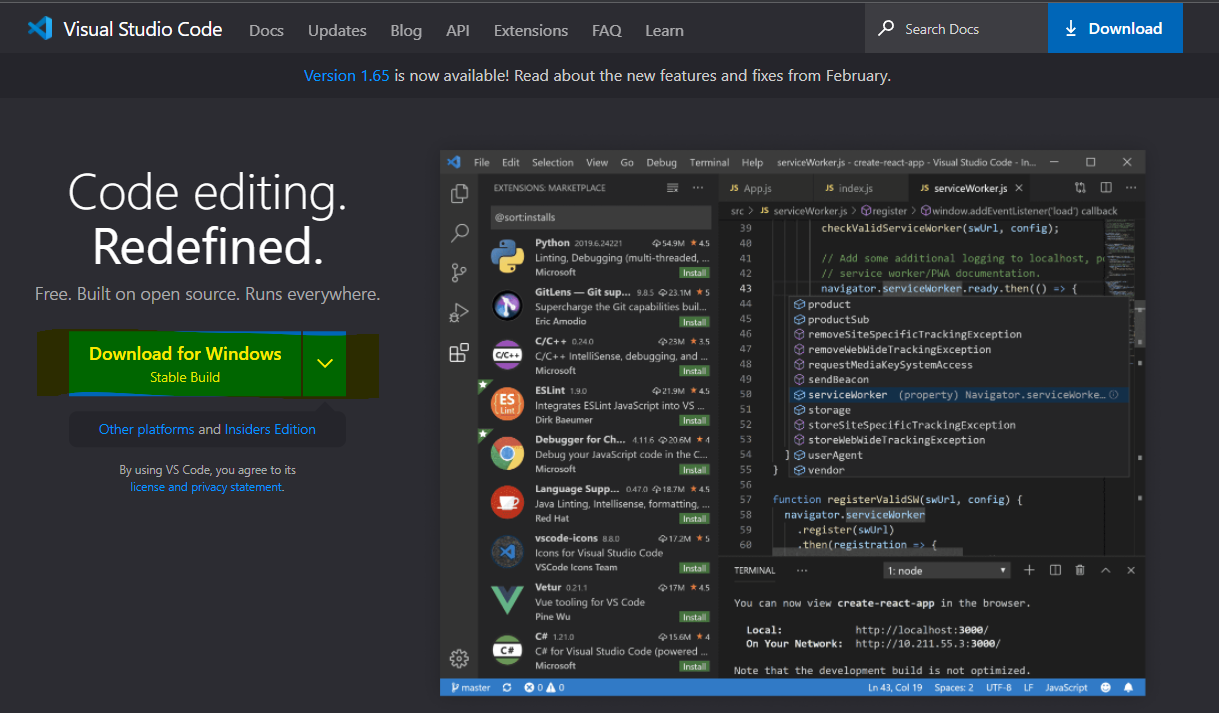Click the split terminal icon
The width and height of the screenshot is (1219, 713).
coord(1055,570)
